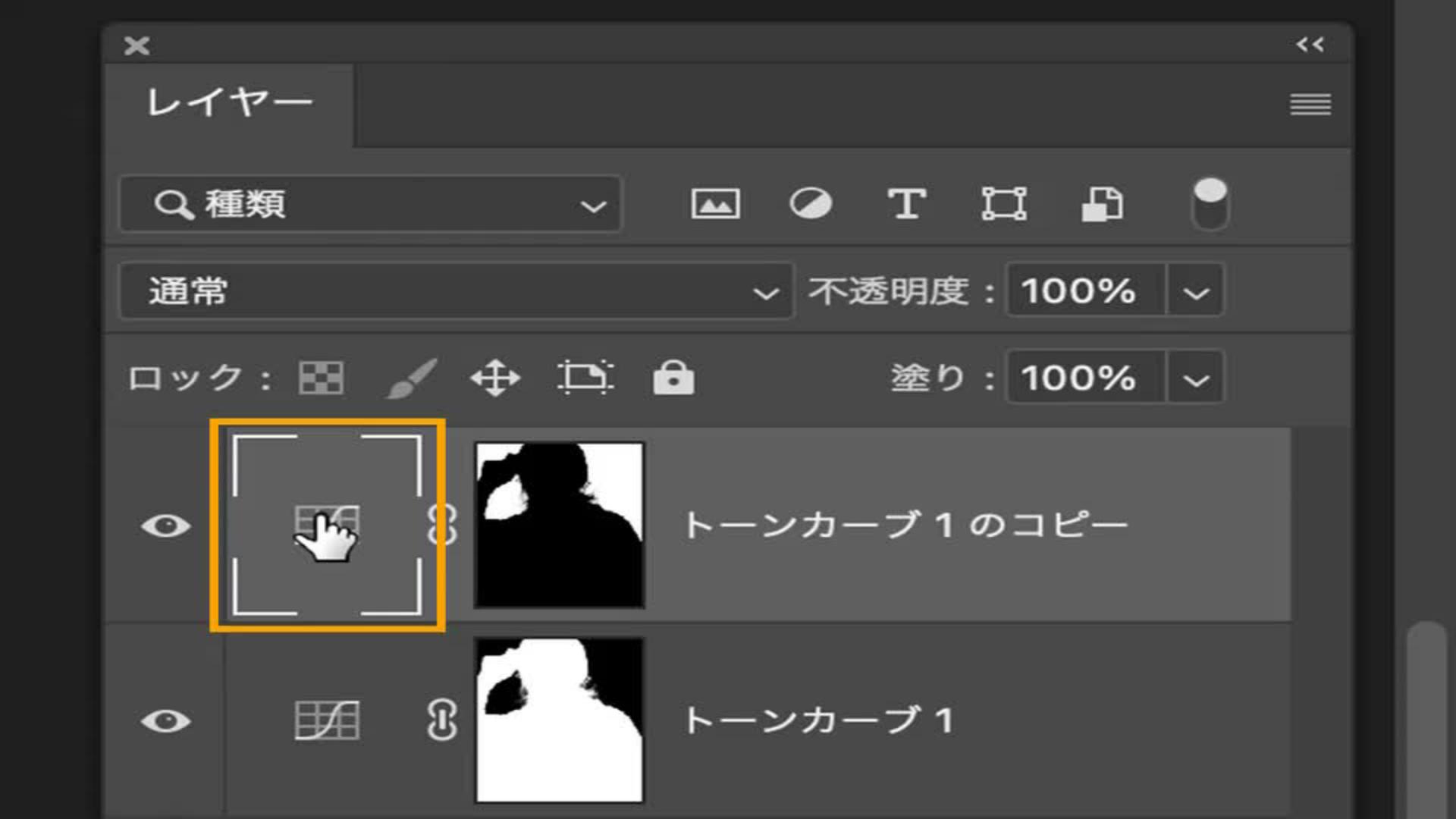The image size is (1456, 819).
Task: Filter layers by pixel layer type
Action: coord(715,204)
